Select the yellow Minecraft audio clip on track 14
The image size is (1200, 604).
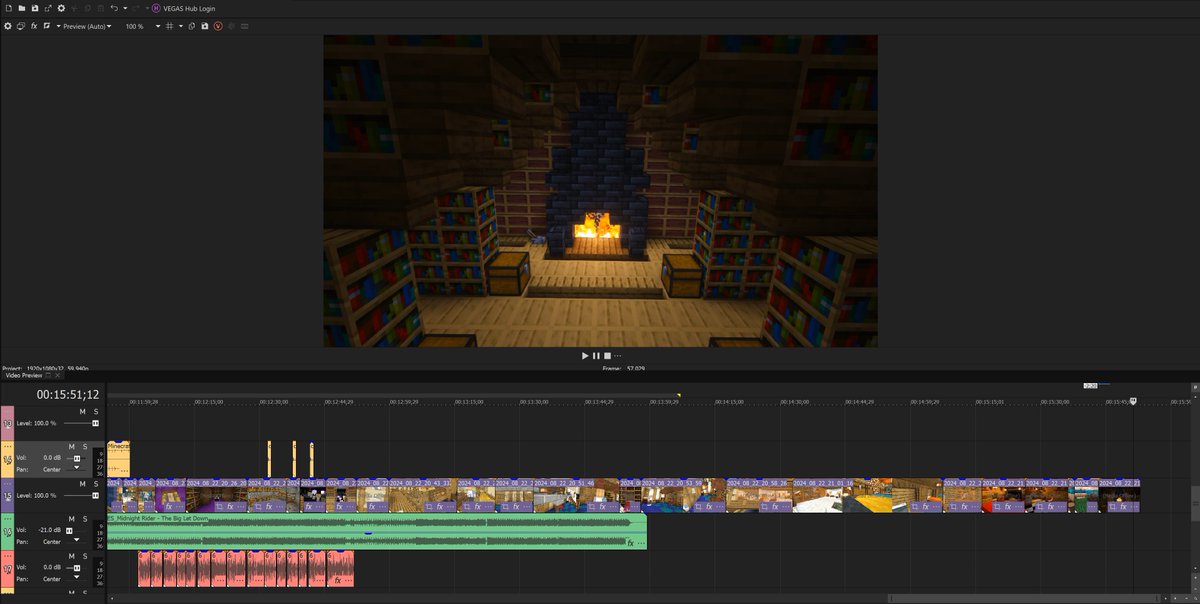(x=118, y=459)
